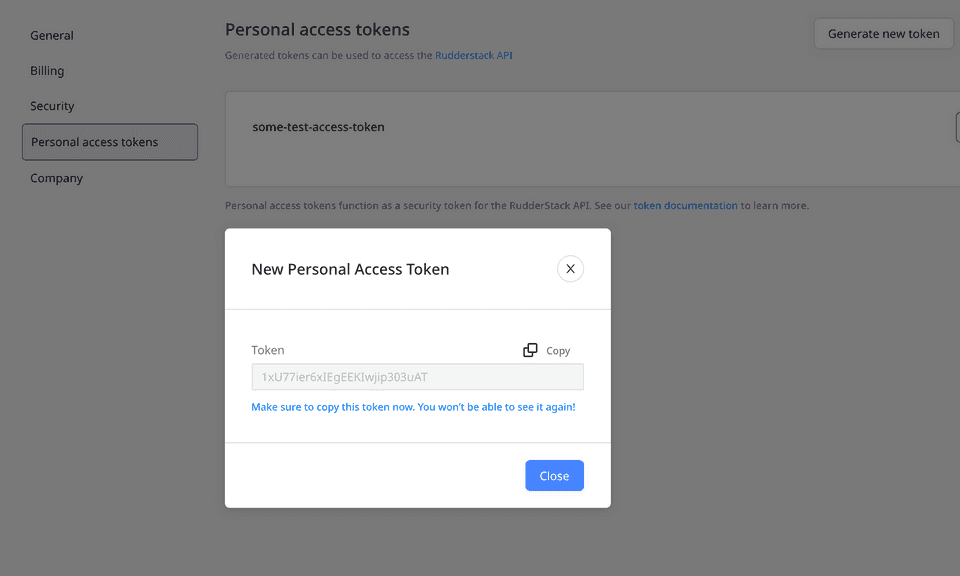Click the Generate new token button

point(883,33)
